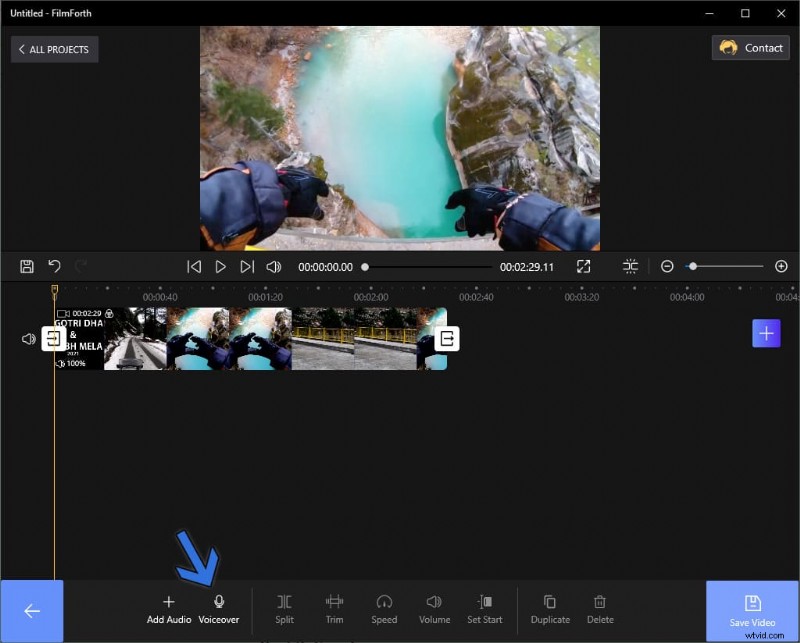
Task: Click the Add Audio icon
Action: point(168,601)
